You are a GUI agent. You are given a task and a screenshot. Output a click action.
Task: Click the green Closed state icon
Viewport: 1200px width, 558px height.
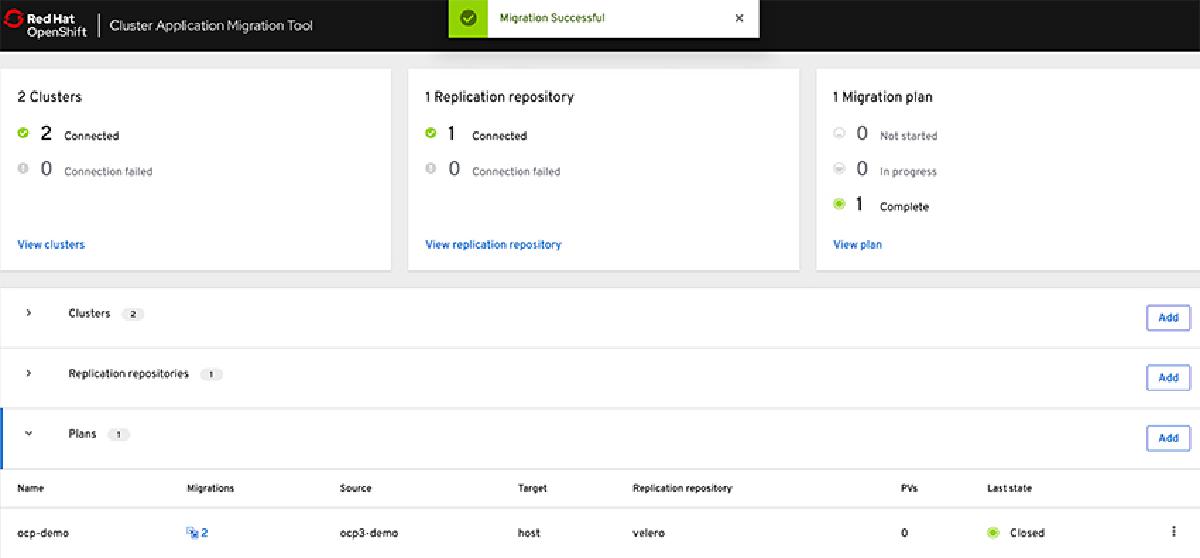click(993, 533)
